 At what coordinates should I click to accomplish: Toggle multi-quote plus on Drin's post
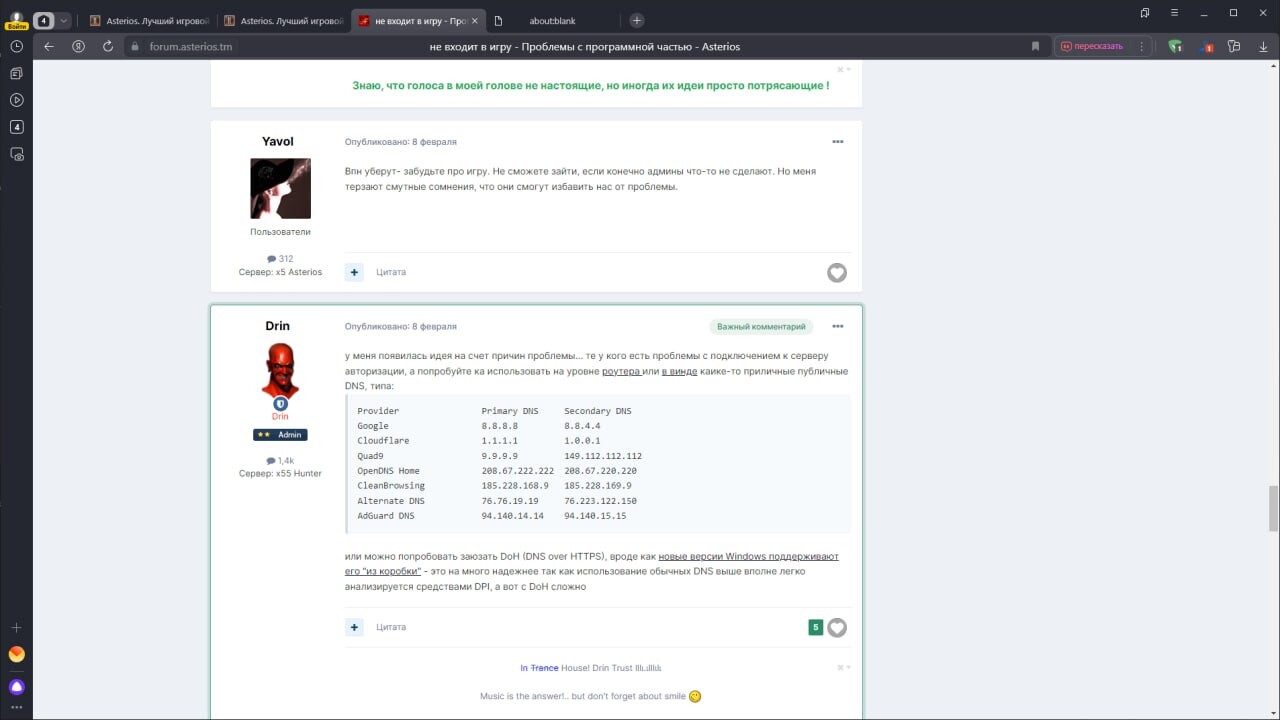click(x=354, y=627)
